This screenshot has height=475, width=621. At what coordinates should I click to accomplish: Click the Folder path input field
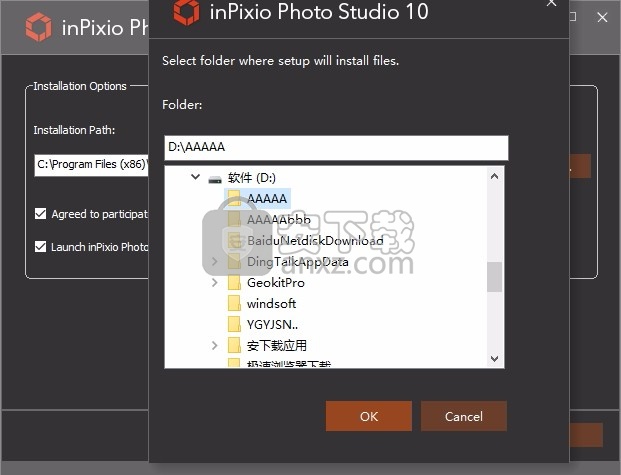click(336, 147)
